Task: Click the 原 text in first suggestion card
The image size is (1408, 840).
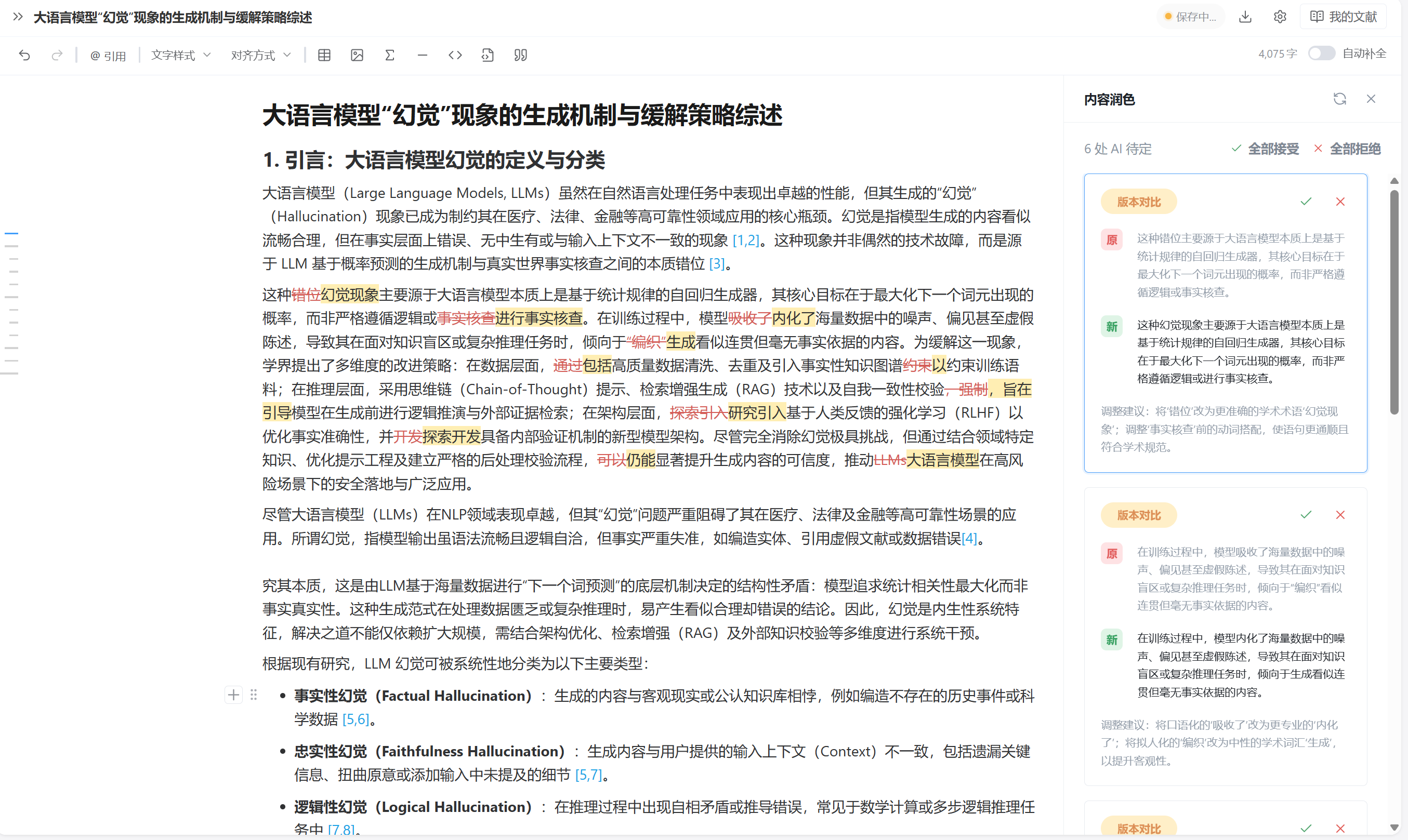Action: pos(1241,265)
